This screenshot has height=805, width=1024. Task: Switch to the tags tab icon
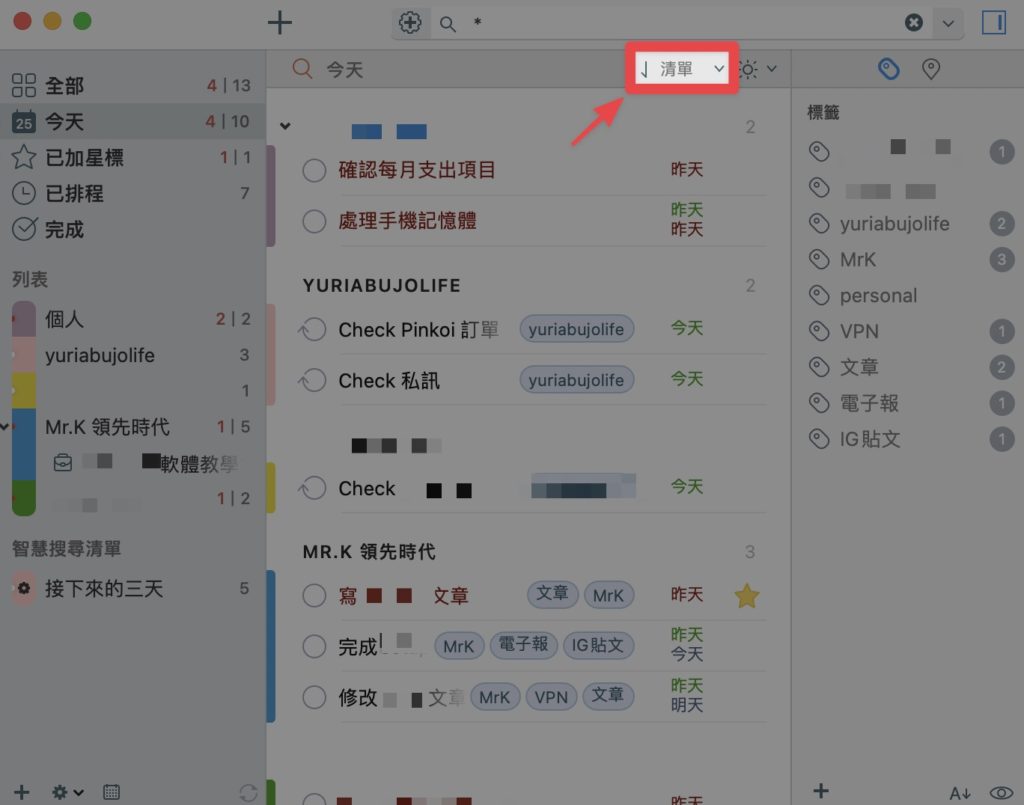pos(889,69)
